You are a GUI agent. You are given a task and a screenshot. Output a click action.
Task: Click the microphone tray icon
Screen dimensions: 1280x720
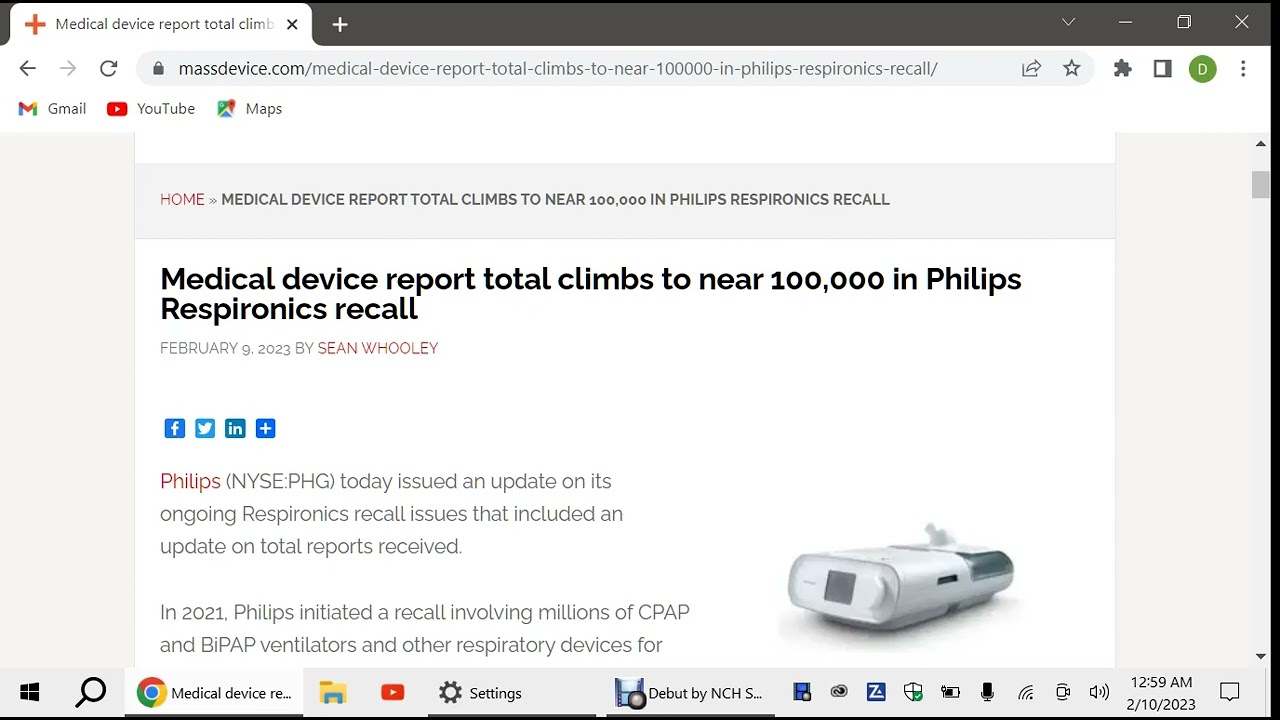click(987, 692)
